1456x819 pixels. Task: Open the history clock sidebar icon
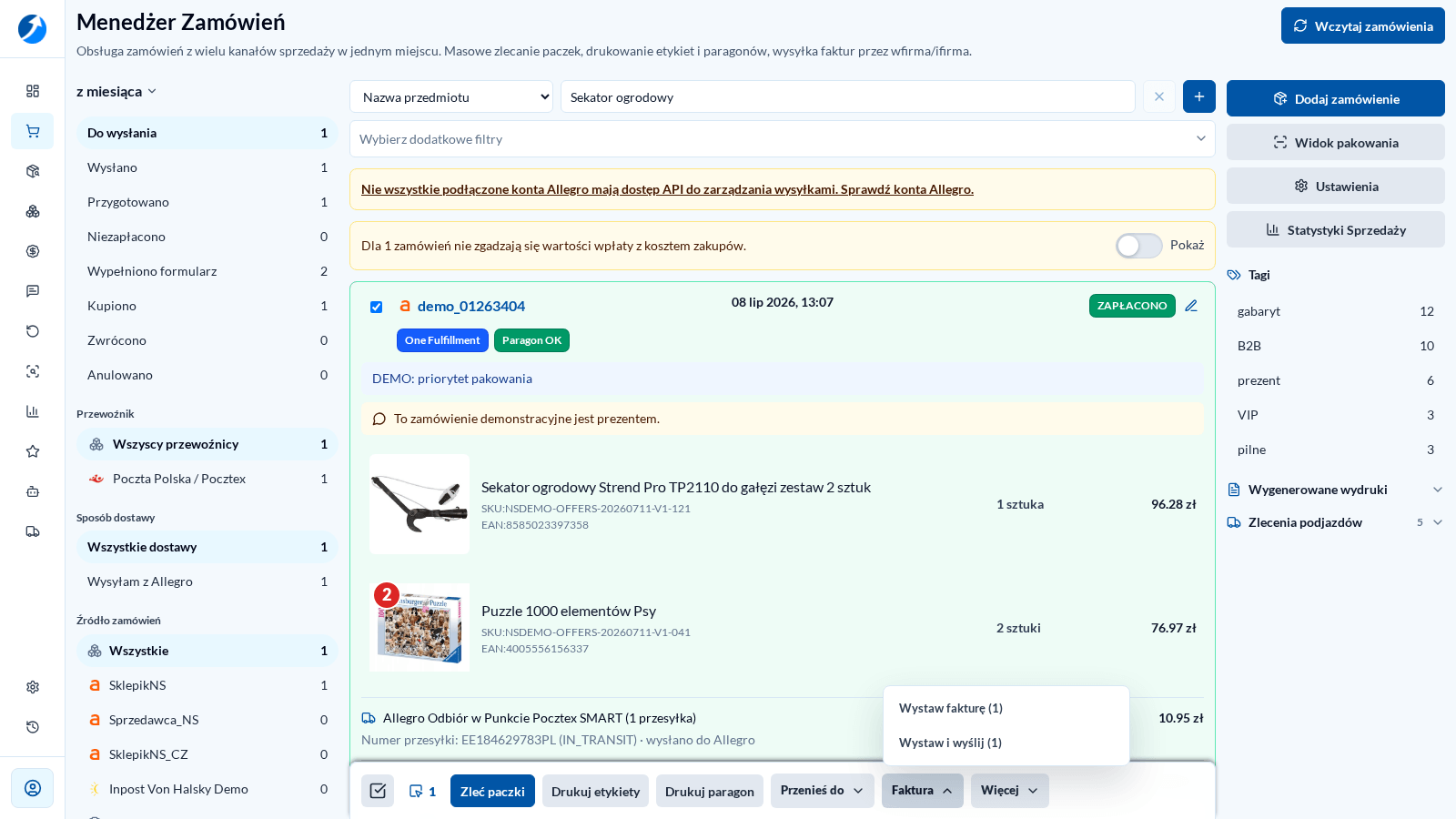[x=33, y=727]
